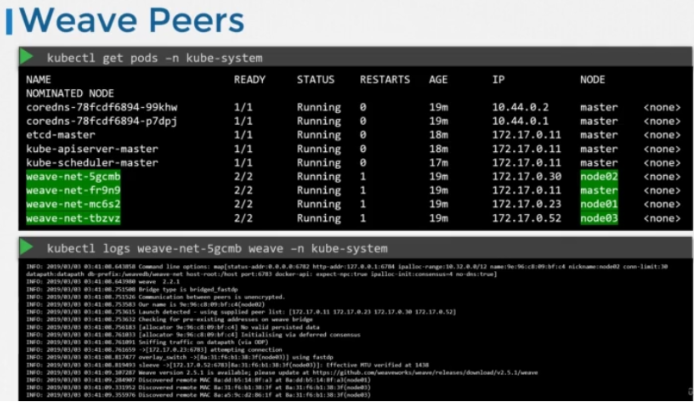Click the highlighted node01 cell

(599, 204)
